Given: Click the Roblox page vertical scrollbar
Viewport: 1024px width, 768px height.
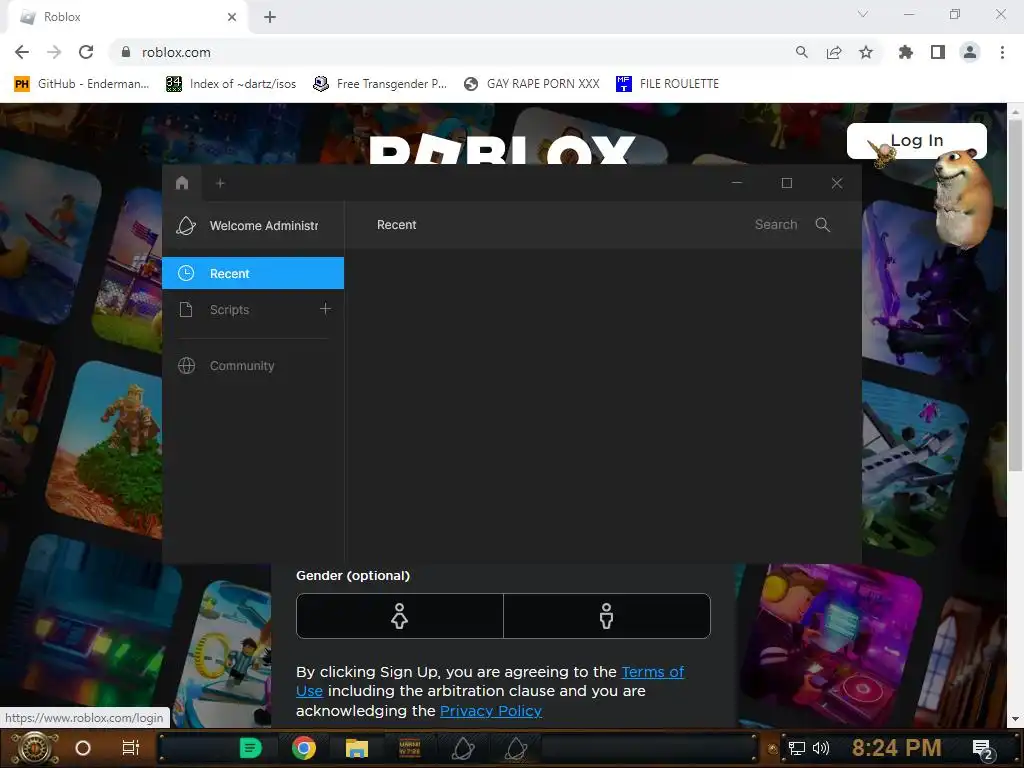Looking at the screenshot, I should [x=1015, y=294].
